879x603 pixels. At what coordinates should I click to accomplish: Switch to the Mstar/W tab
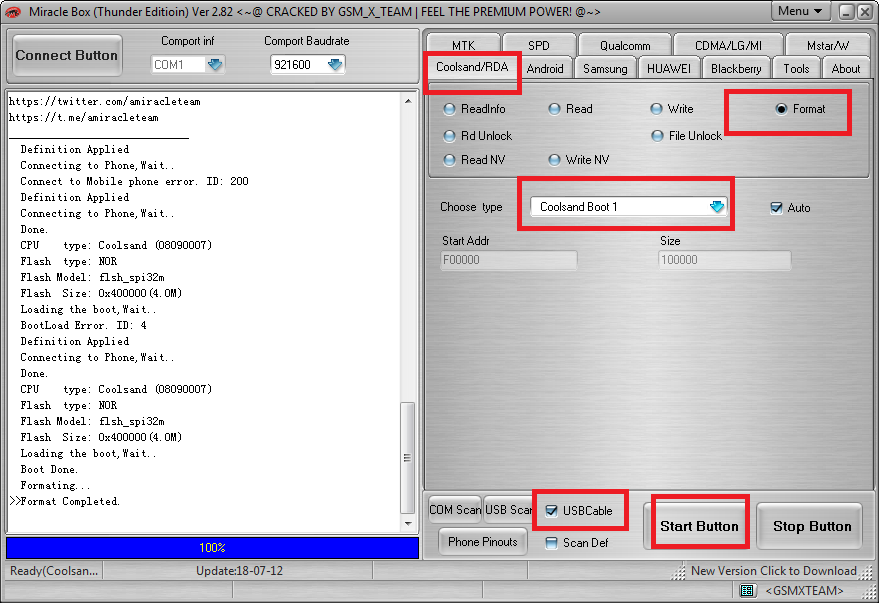tap(827, 45)
